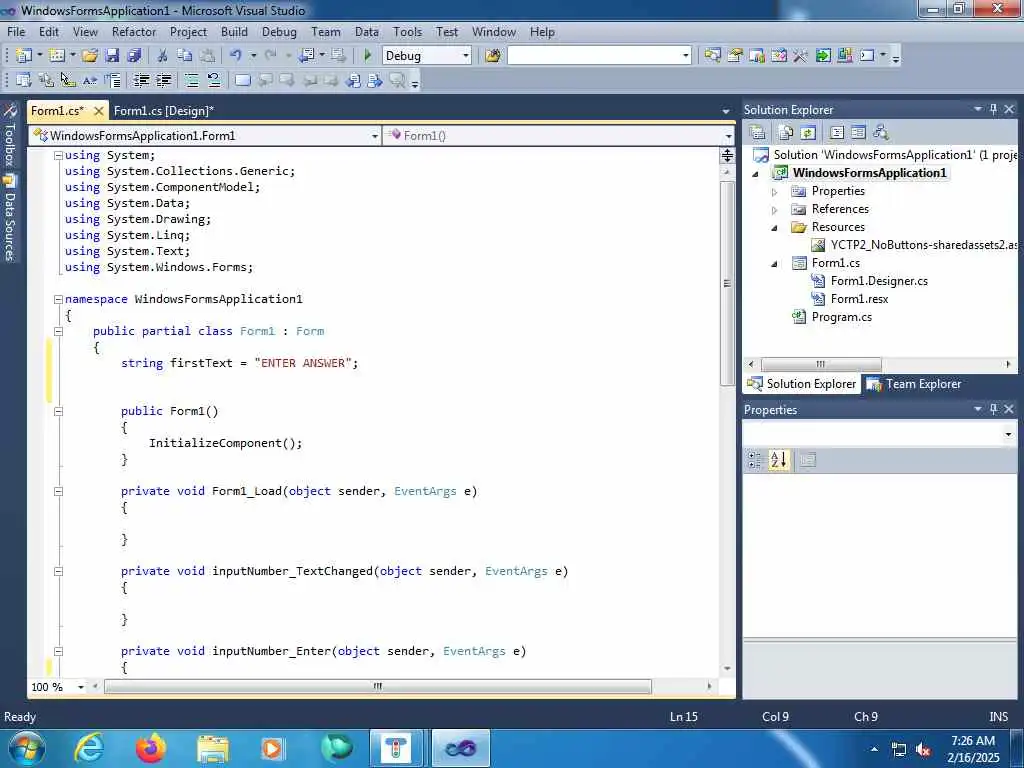1024x768 pixels.
Task: Cut selection with the scissors icon
Action: point(163,56)
